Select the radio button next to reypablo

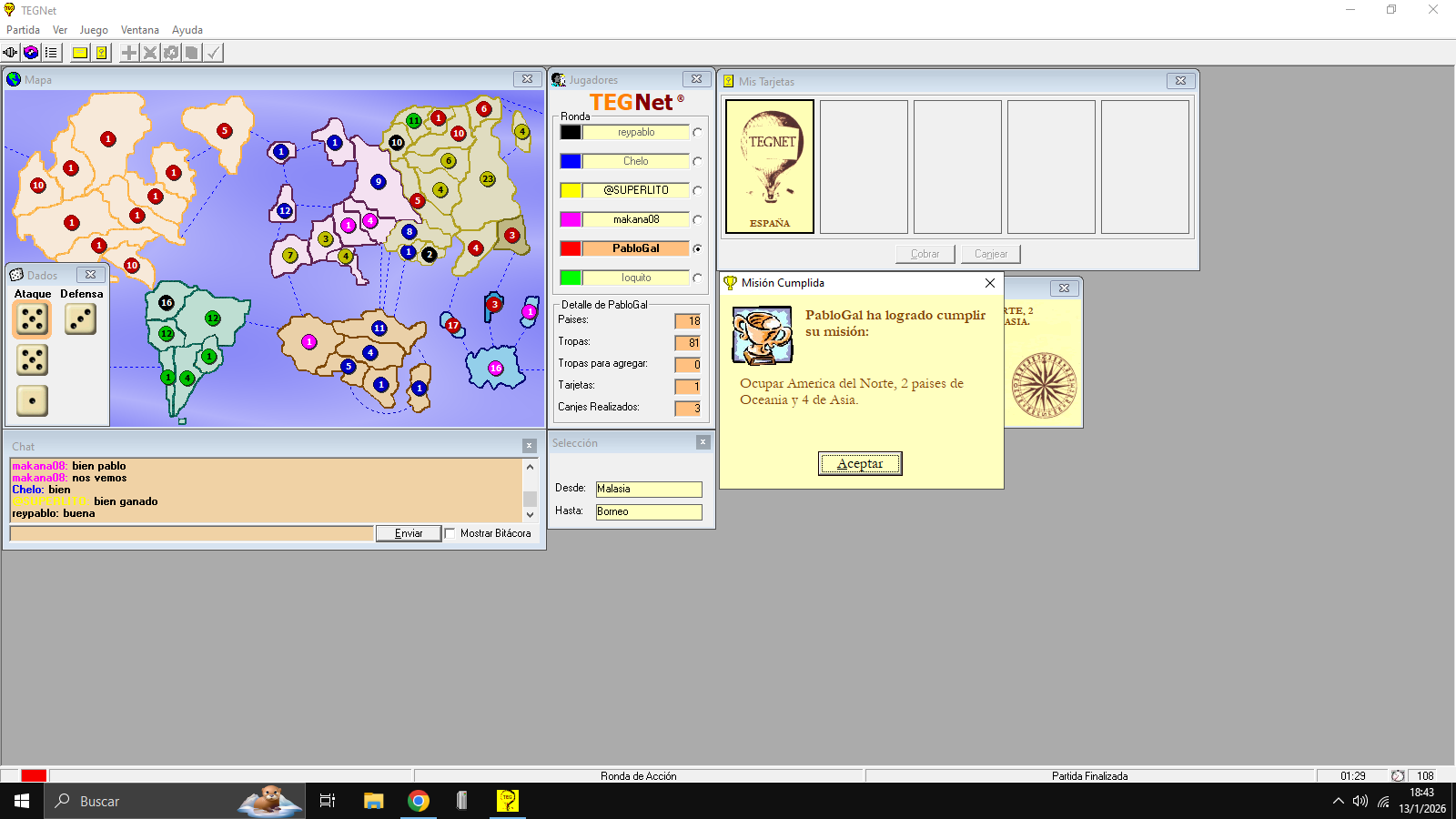coord(697,132)
